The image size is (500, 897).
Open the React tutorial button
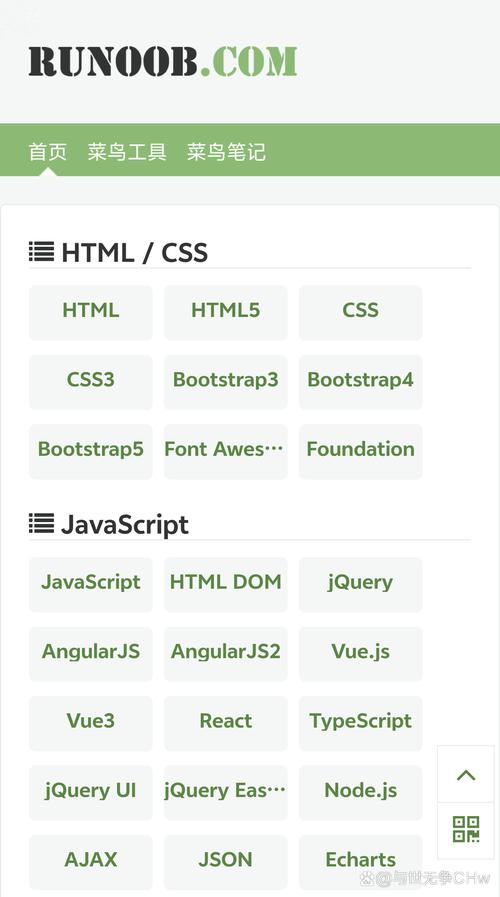click(225, 723)
